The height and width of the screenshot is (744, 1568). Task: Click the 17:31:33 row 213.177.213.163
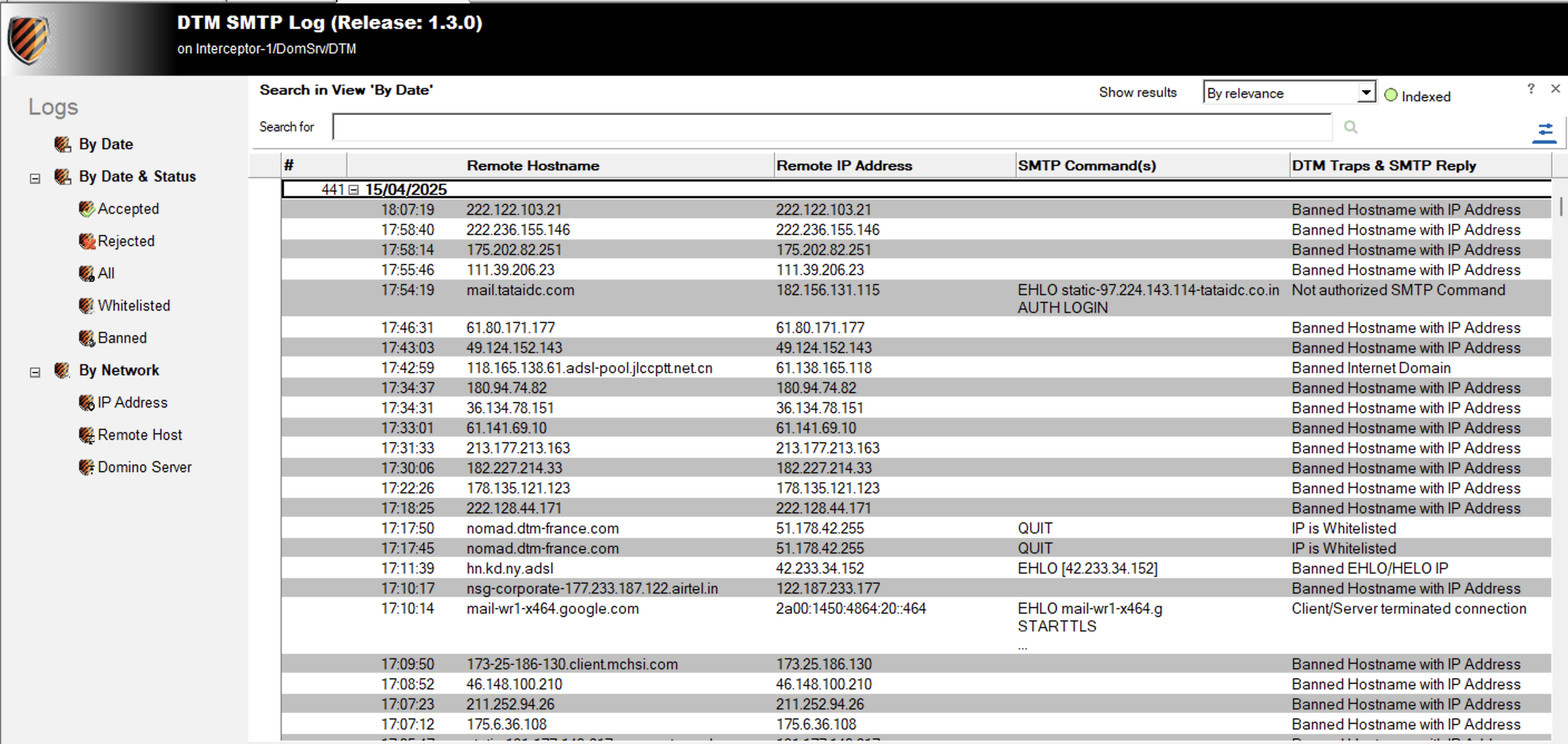[x=915, y=448]
